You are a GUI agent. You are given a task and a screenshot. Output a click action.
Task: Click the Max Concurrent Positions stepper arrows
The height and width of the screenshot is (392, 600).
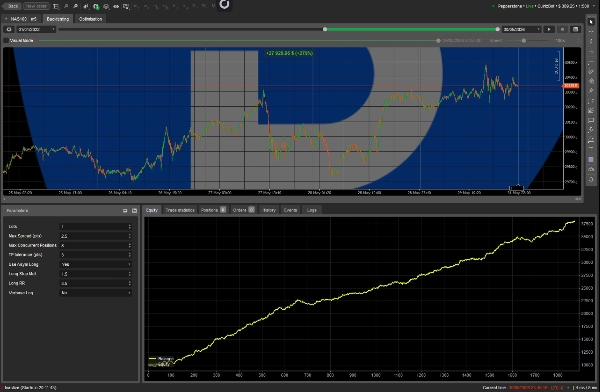[x=130, y=245]
